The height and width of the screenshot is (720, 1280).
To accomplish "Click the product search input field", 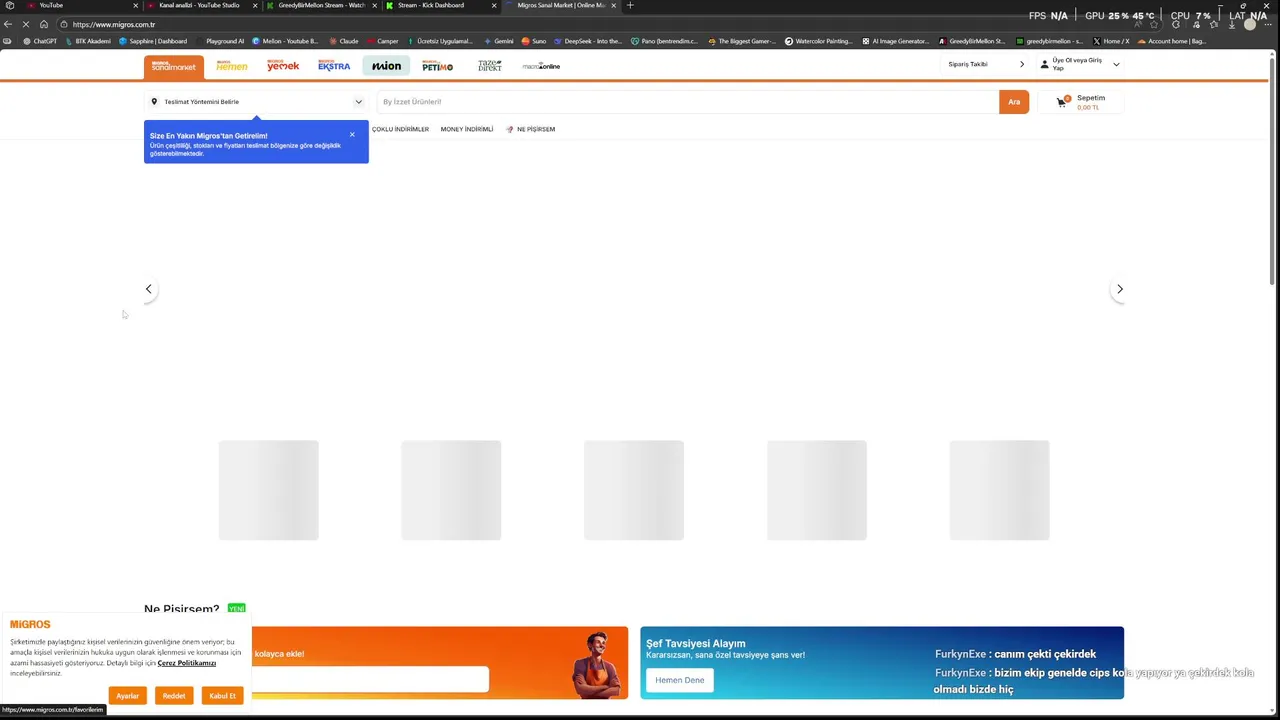I will (x=688, y=101).
